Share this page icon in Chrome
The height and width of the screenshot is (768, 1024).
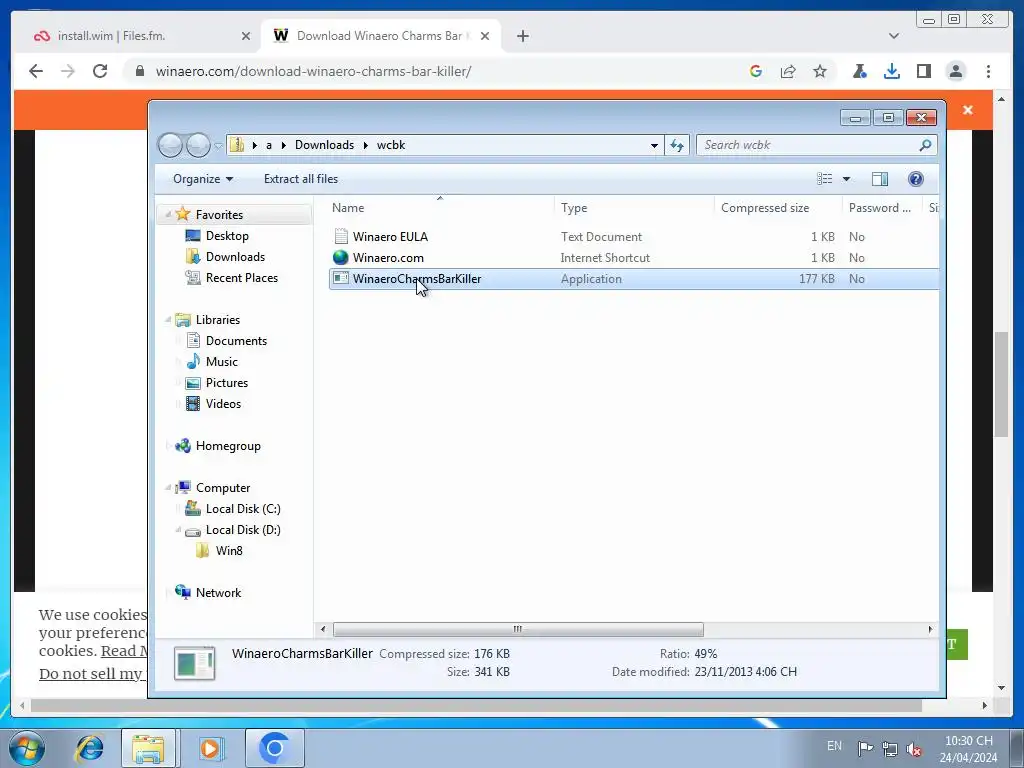pos(788,71)
